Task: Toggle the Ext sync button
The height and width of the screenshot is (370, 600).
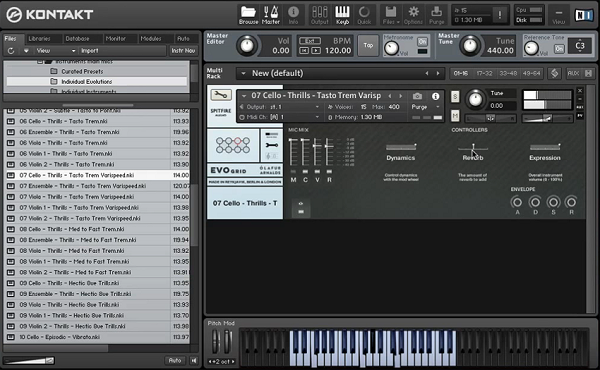Action: (x=310, y=41)
